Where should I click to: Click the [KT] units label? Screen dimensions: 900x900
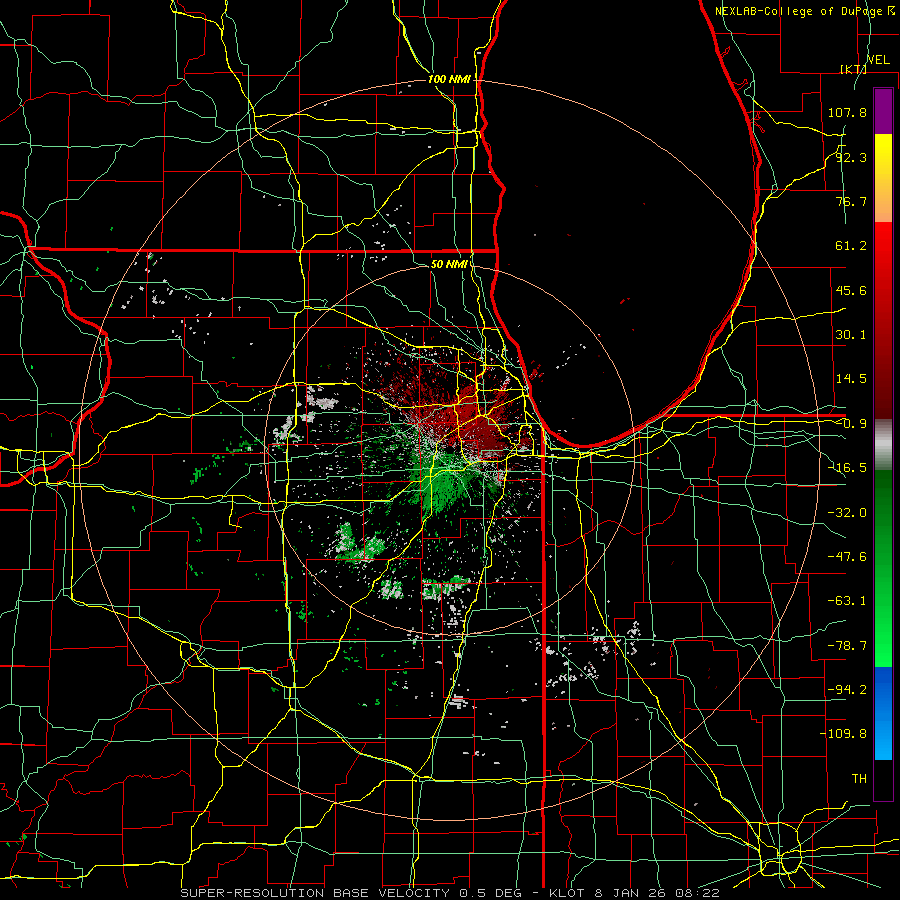(x=854, y=69)
